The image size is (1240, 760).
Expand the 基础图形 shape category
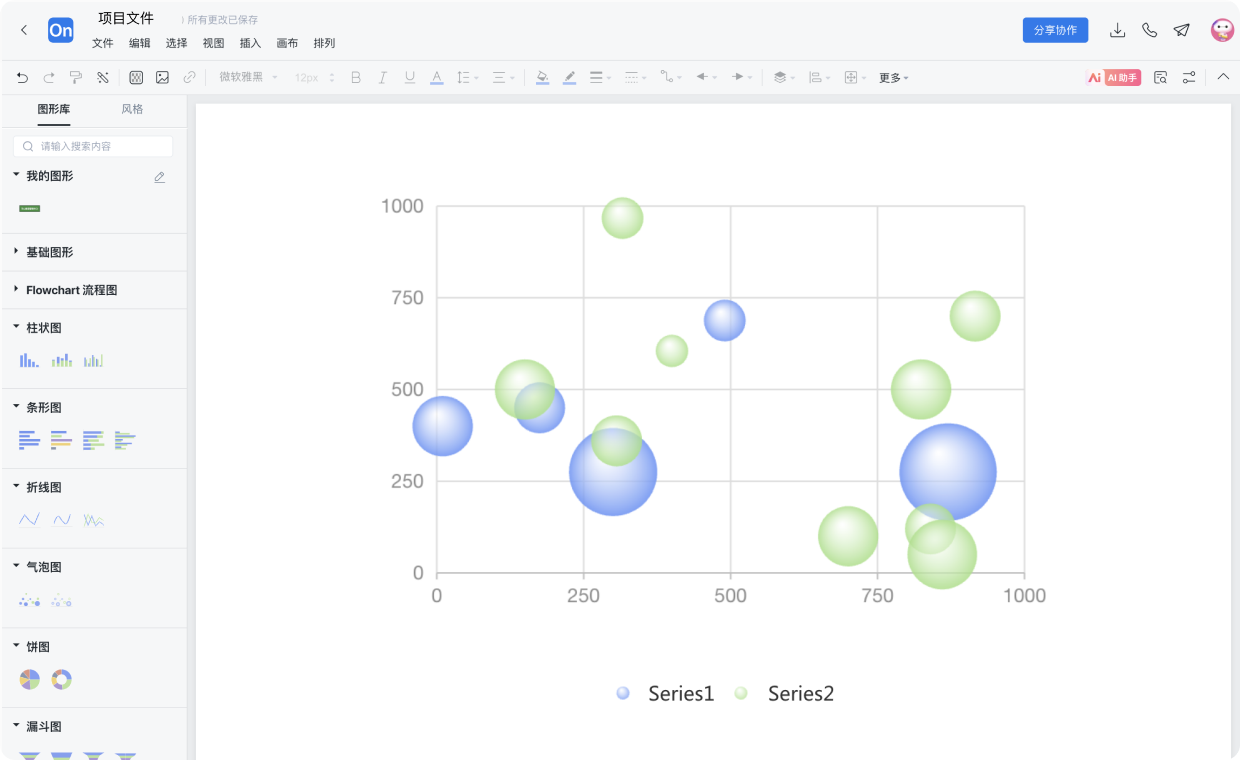(x=49, y=252)
